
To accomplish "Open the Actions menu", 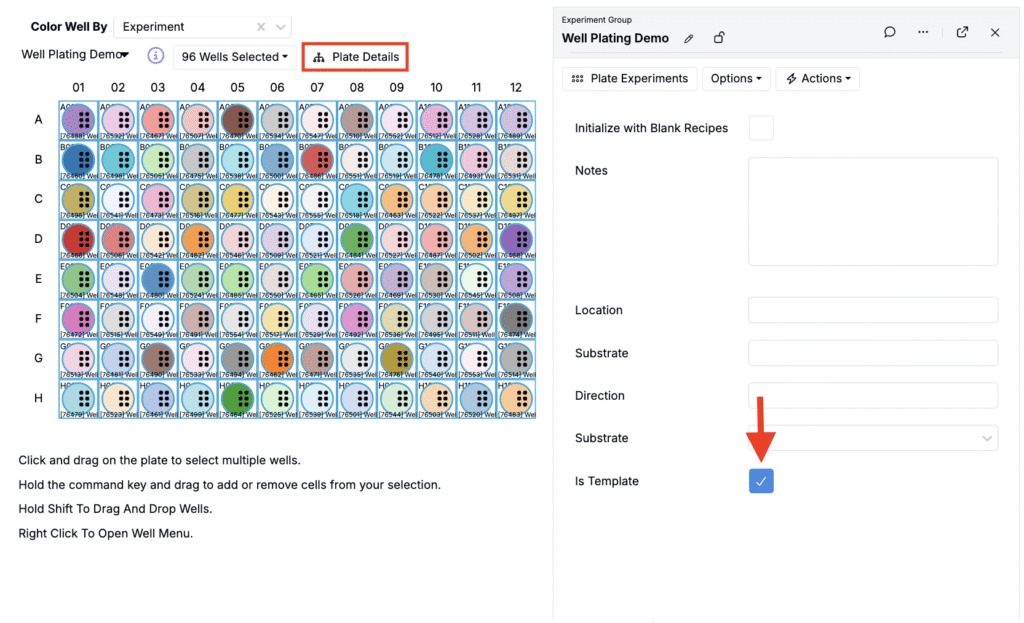I will pyautogui.click(x=817, y=78).
